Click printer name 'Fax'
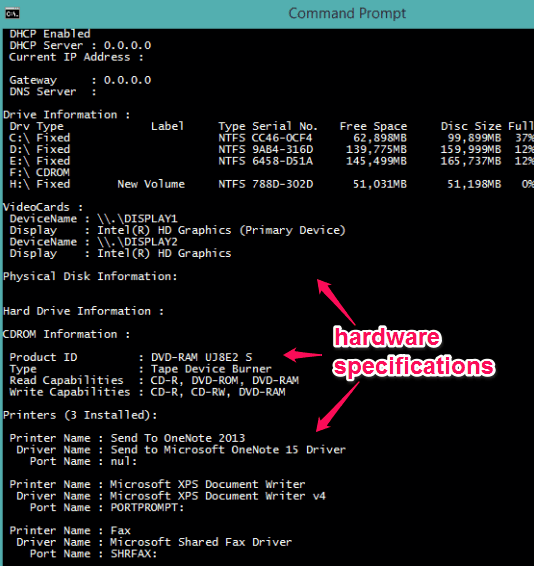Screen dimensions: 534x566 [x=121, y=531]
